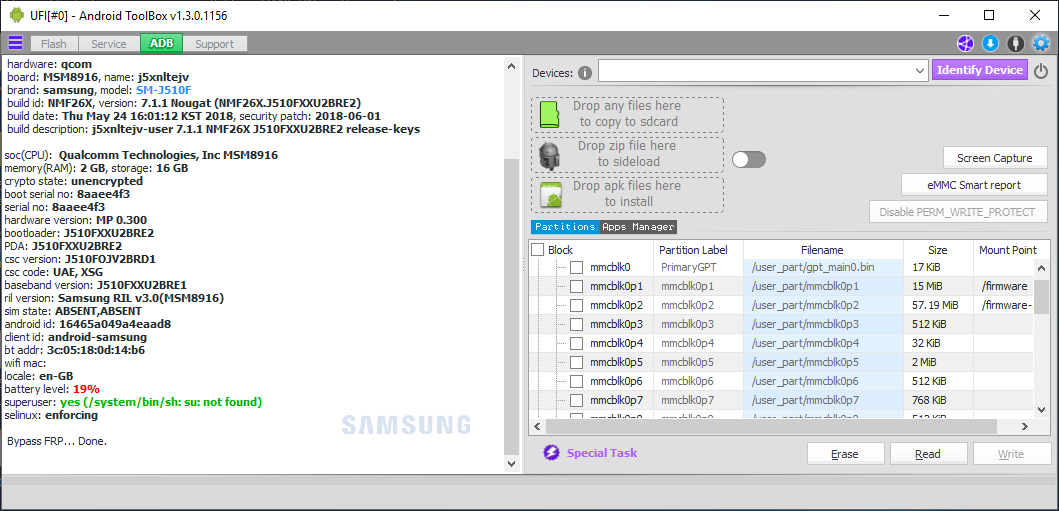This screenshot has width=1059, height=511.
Task: Click the Bypass FRP... Done. log line
Action: 57,441
